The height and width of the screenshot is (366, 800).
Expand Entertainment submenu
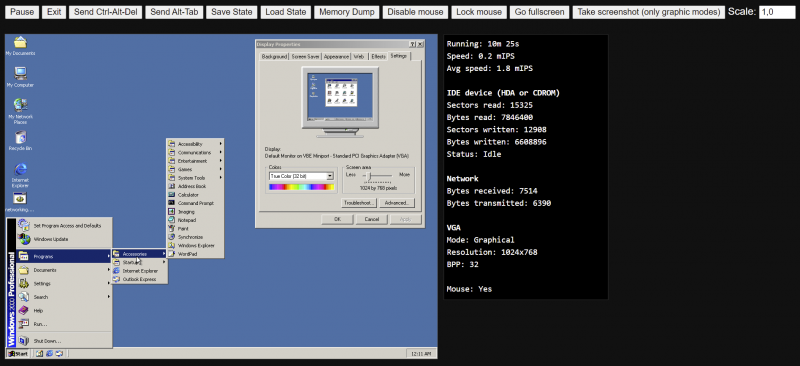point(195,161)
